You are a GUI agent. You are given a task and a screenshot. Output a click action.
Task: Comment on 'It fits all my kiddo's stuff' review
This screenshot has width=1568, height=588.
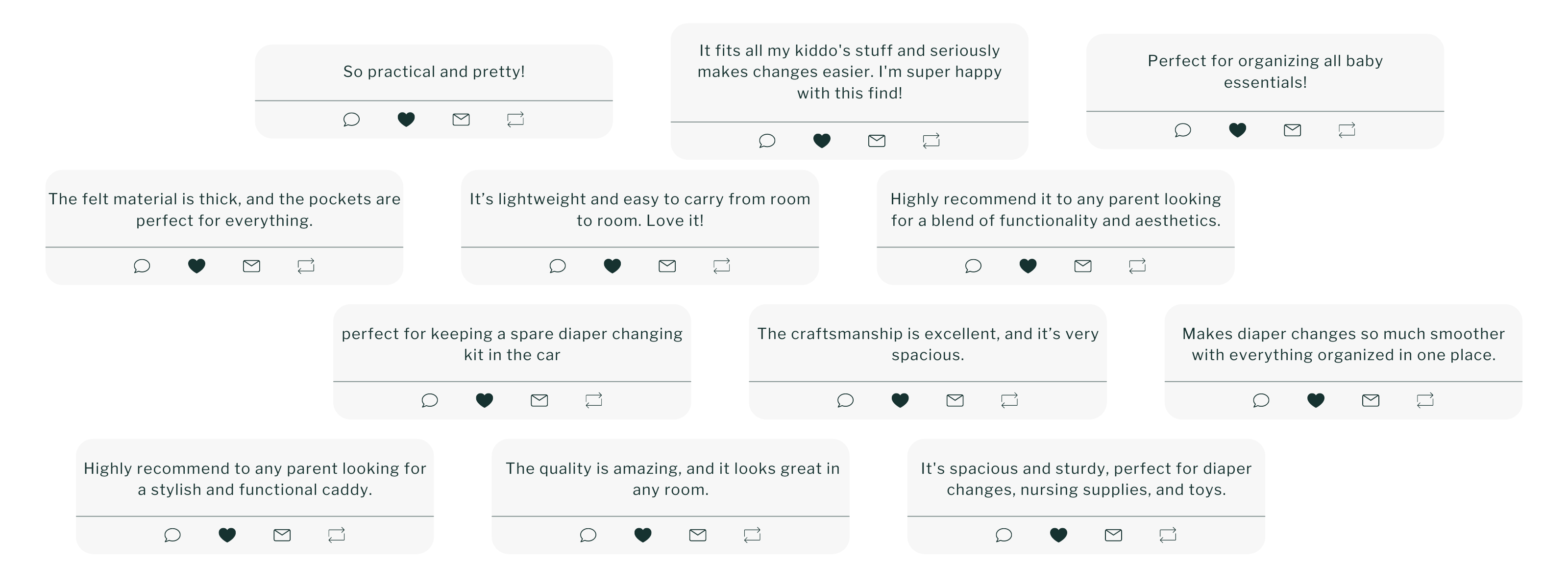click(x=767, y=141)
